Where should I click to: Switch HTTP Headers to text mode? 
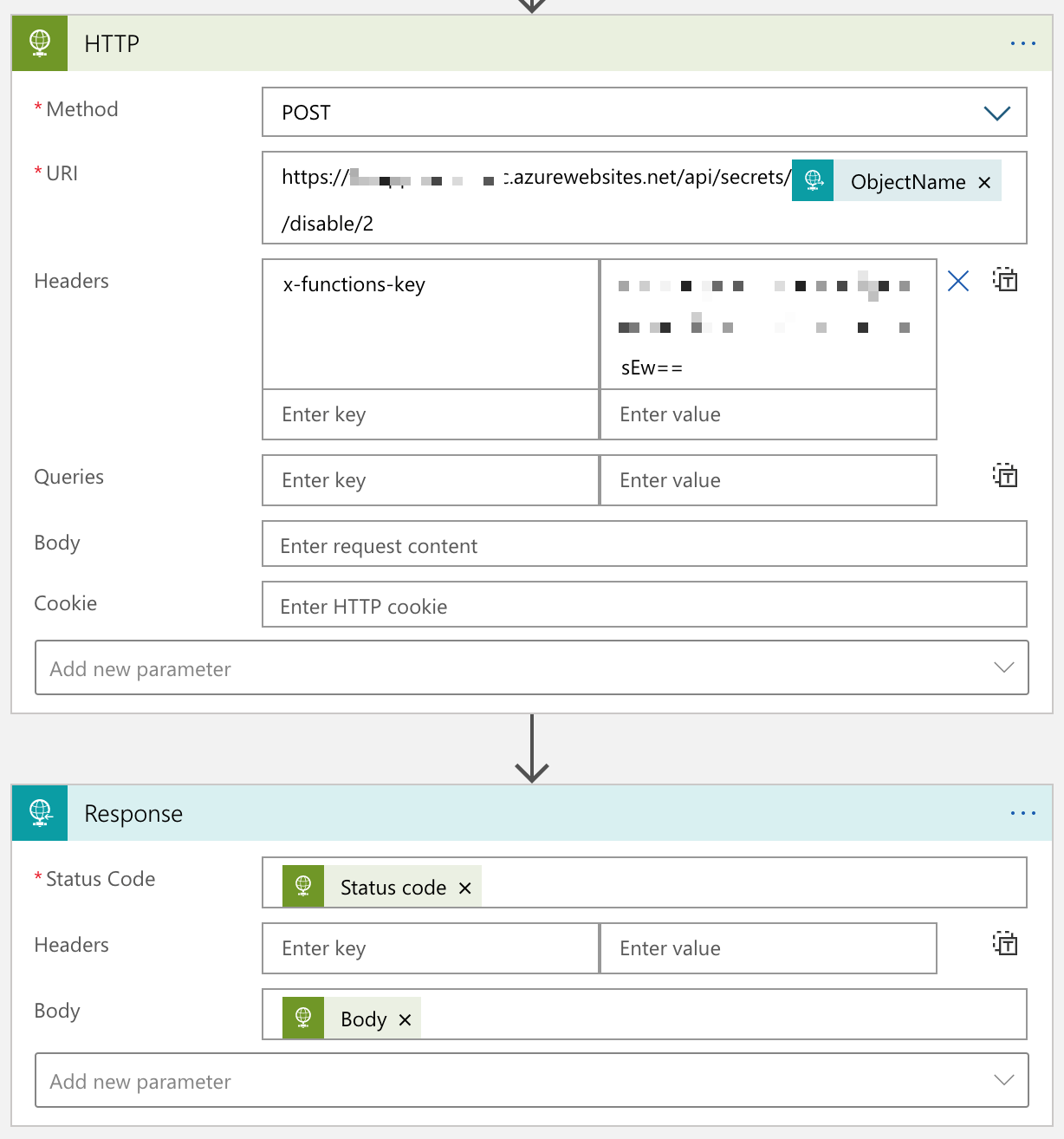[x=1004, y=280]
